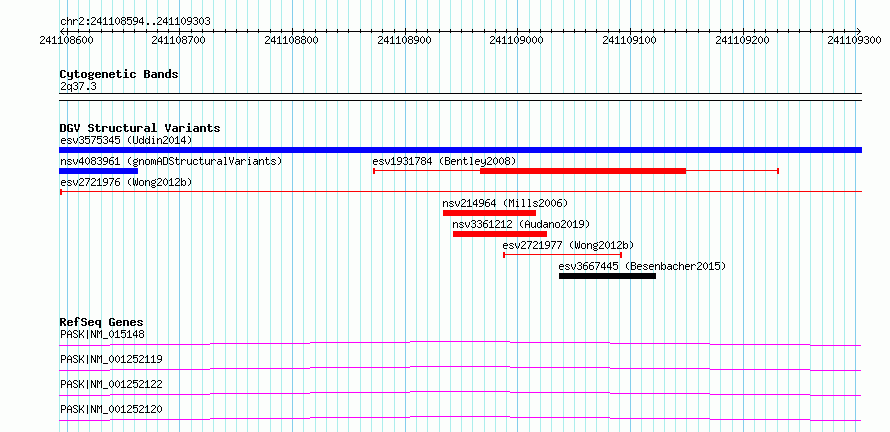Click the esv1931784 (Bentley2008) red thick bar

[x=583, y=171]
